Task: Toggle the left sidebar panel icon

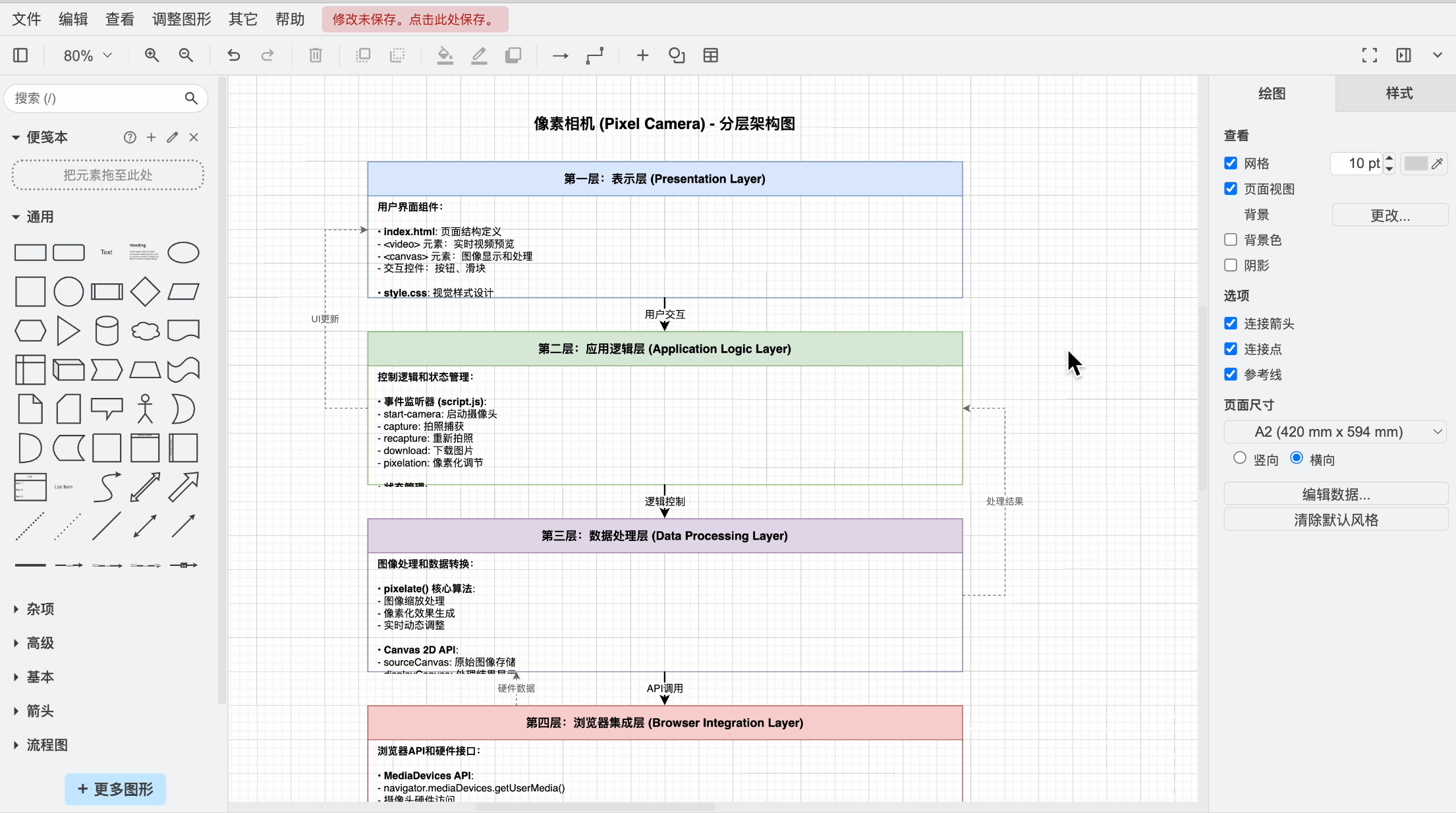Action: (x=20, y=55)
